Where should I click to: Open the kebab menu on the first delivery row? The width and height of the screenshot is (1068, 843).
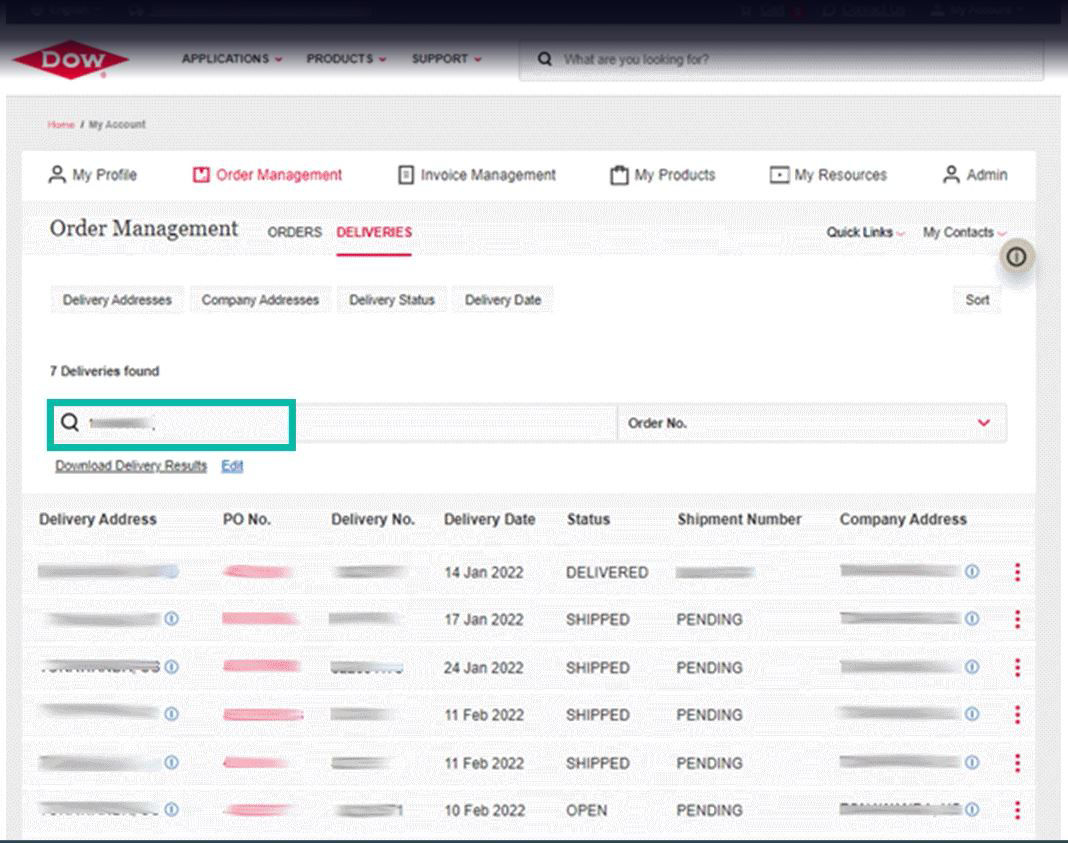(x=1018, y=571)
